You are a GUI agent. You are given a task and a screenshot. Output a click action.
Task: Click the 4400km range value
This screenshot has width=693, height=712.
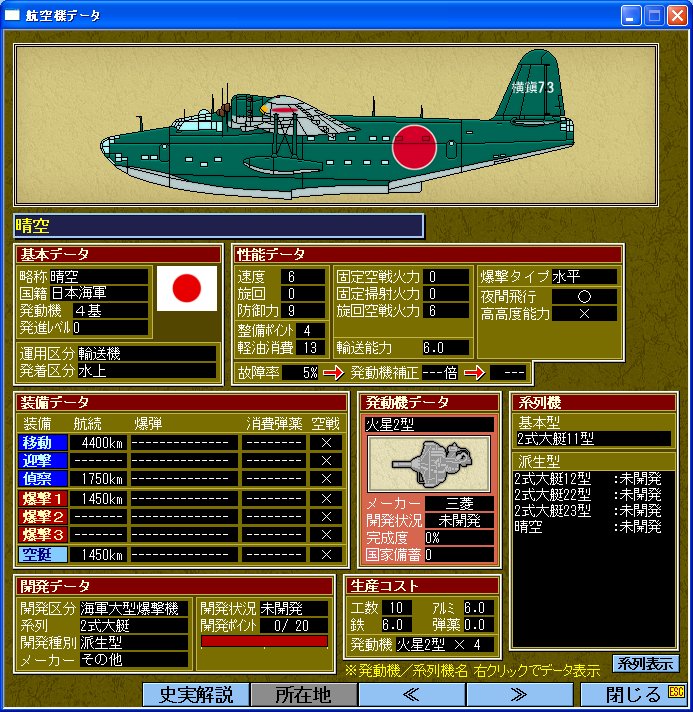coord(99,442)
